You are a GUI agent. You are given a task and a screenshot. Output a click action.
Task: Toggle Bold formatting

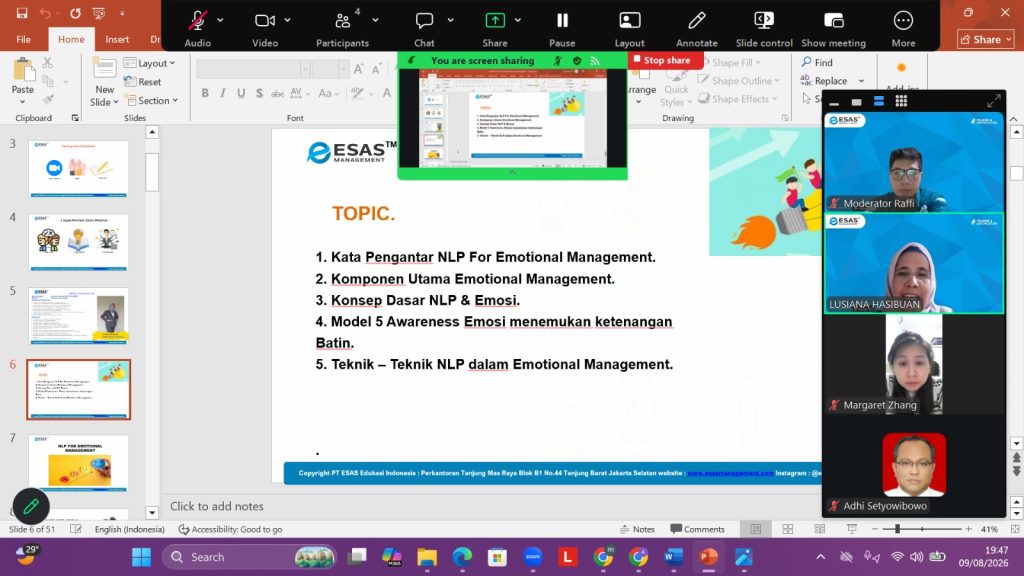(x=205, y=93)
